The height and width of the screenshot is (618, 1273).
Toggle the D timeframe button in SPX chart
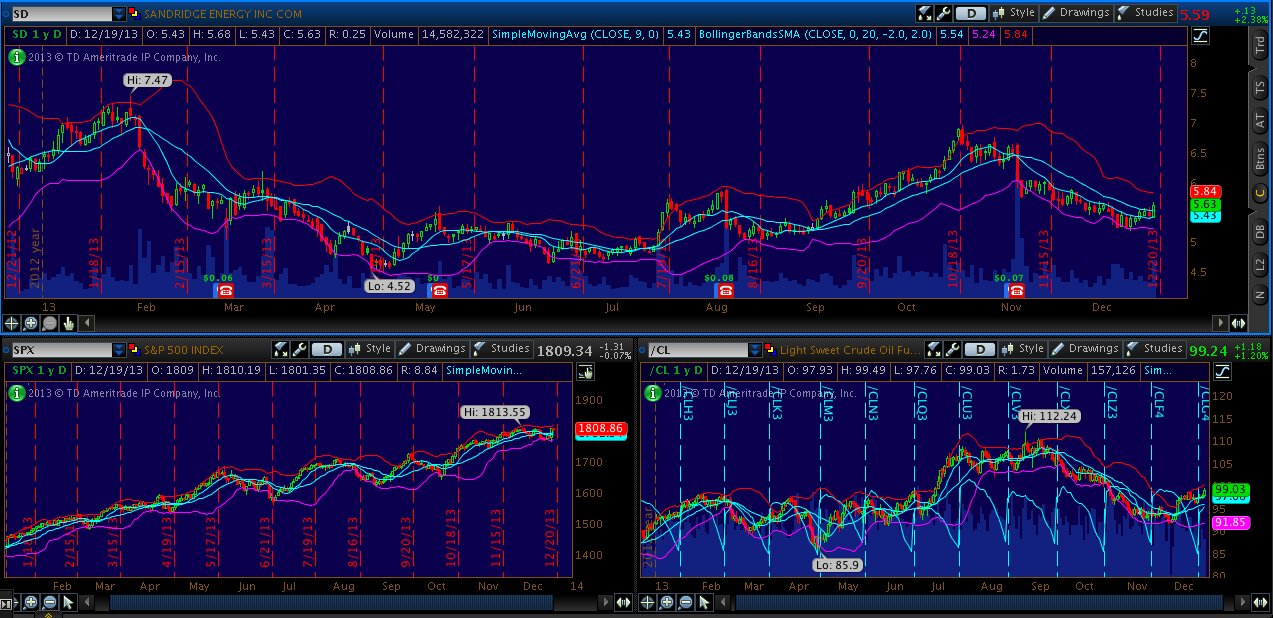click(325, 349)
